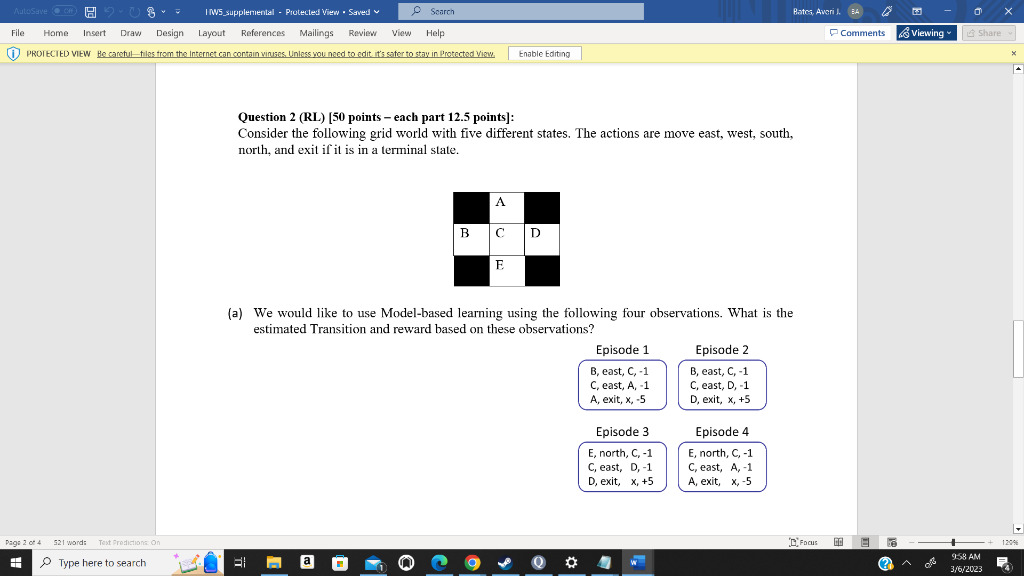Open the References ribbon tab

262,32
